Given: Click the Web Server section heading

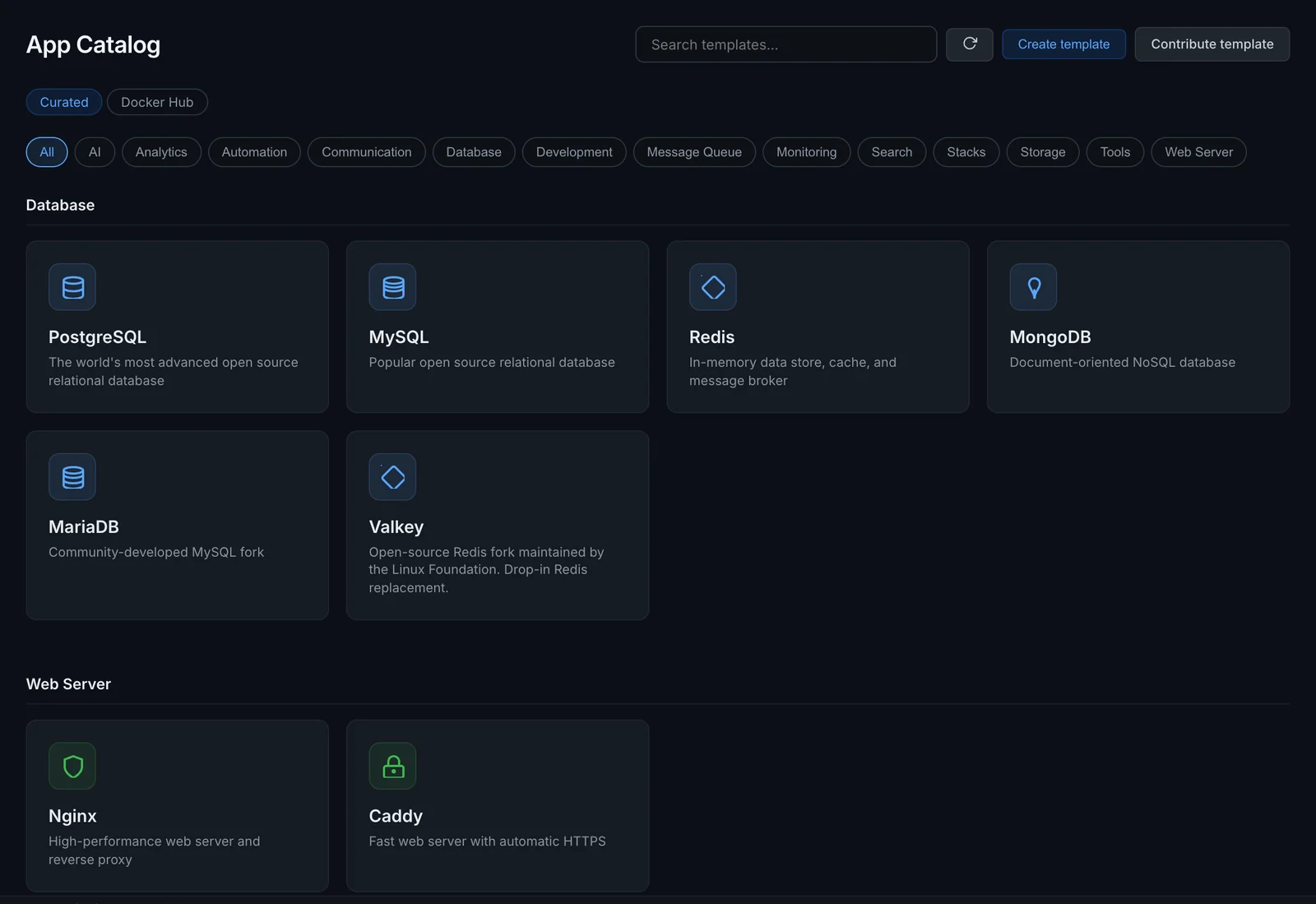Looking at the screenshot, I should coord(68,684).
